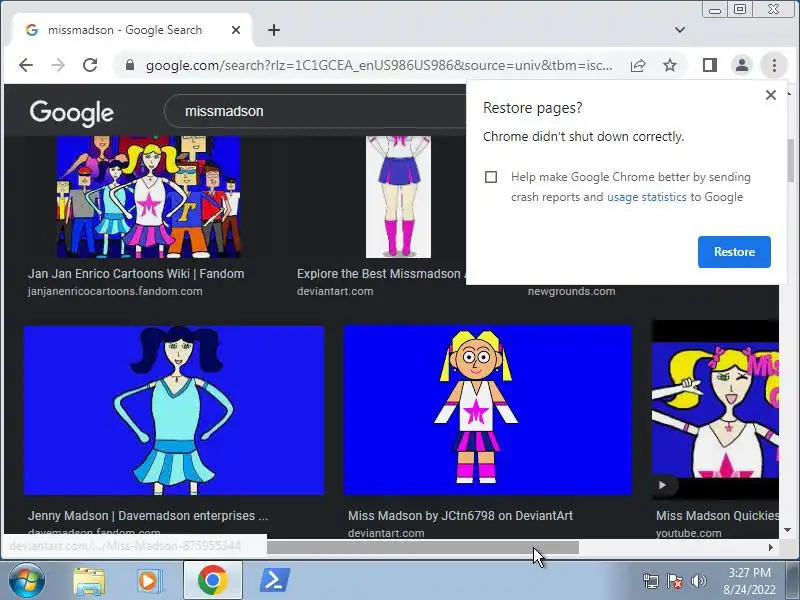Click the forward navigation arrow

(58, 65)
